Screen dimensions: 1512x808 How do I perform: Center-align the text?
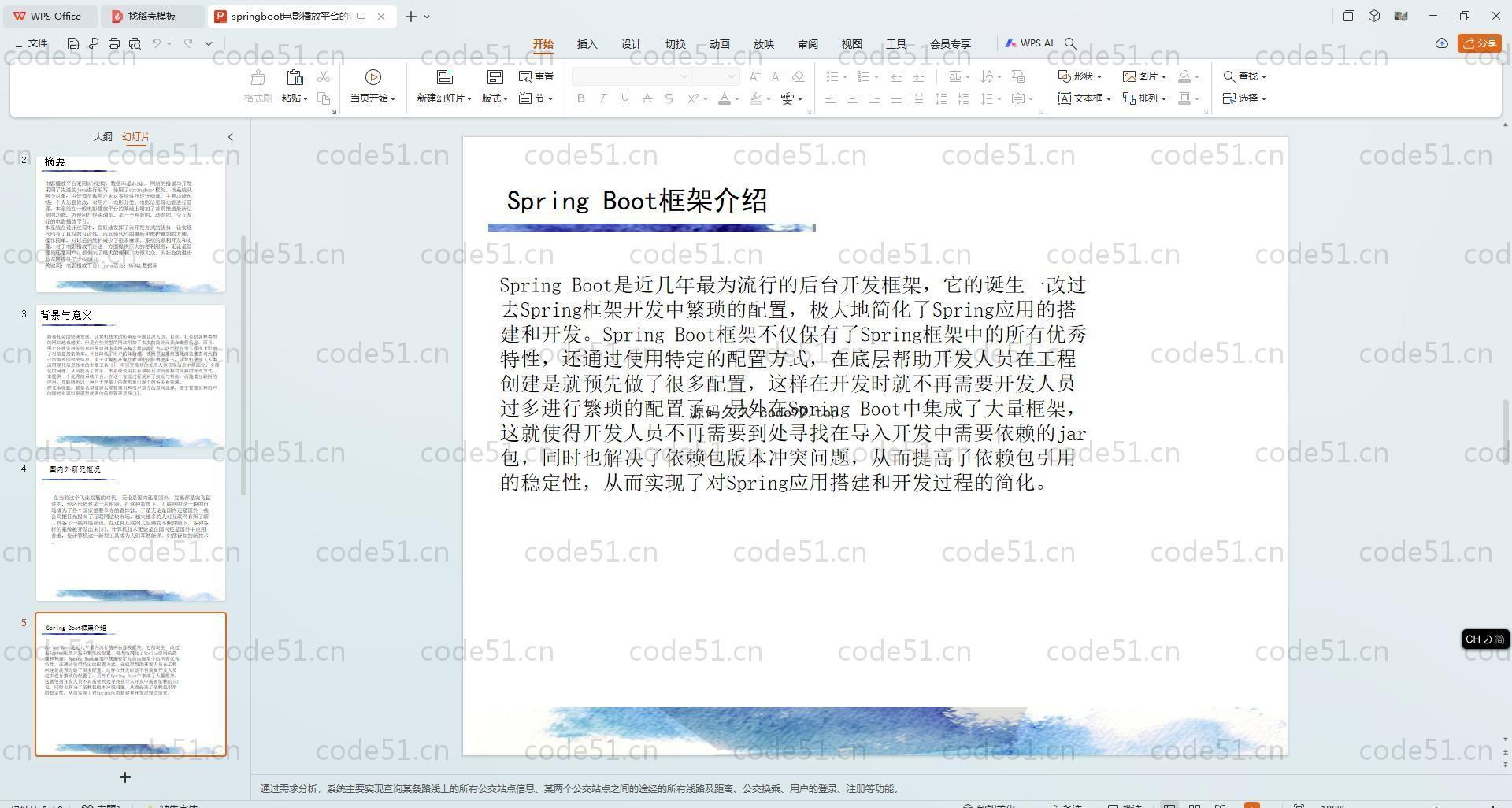(852, 98)
